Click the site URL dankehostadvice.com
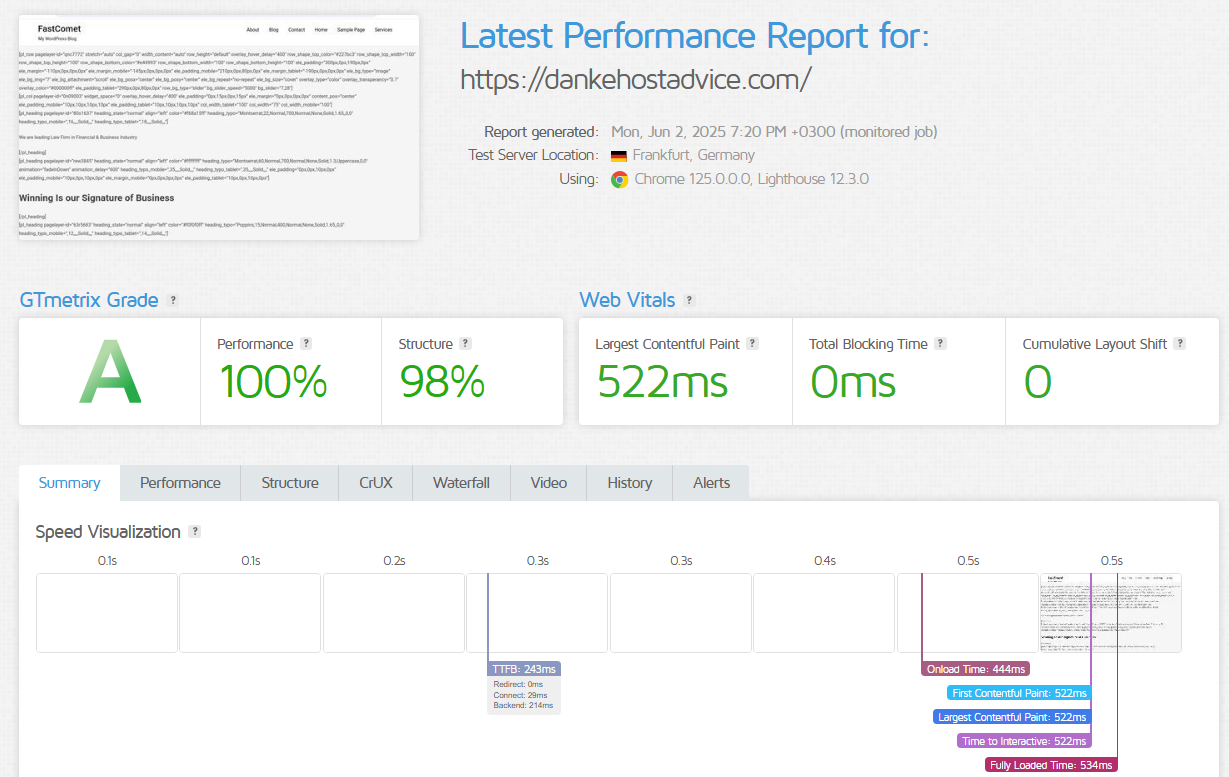This screenshot has height=777, width=1229. click(636, 78)
